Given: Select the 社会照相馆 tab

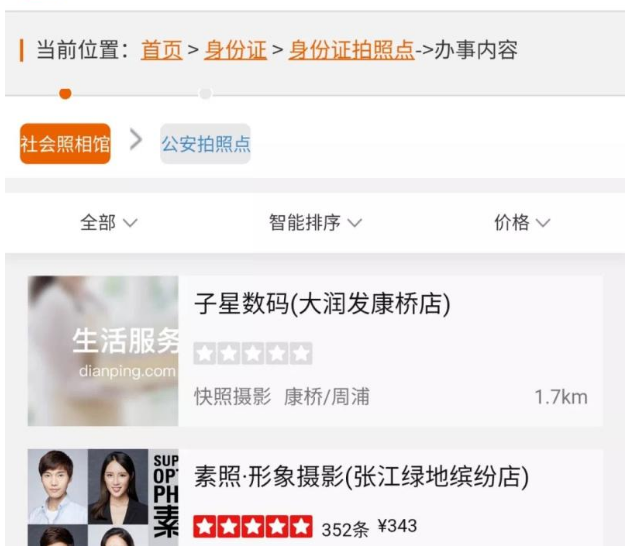Looking at the screenshot, I should [x=65, y=144].
